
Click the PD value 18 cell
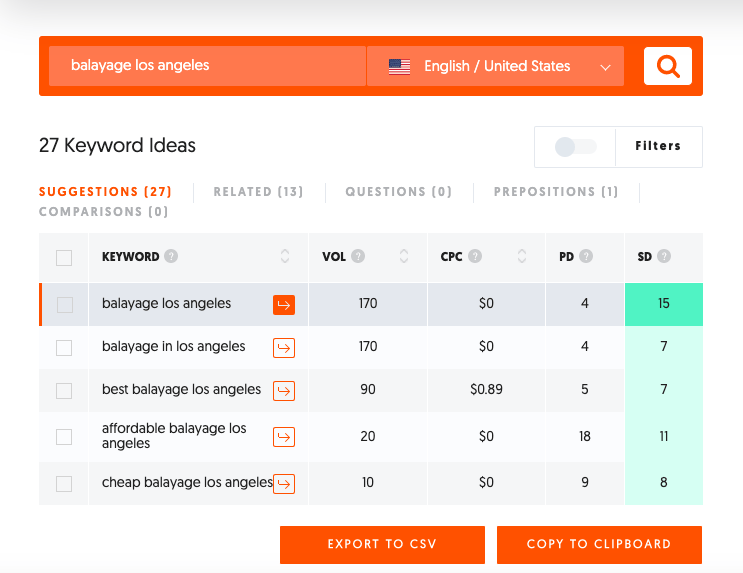pyautogui.click(x=585, y=436)
